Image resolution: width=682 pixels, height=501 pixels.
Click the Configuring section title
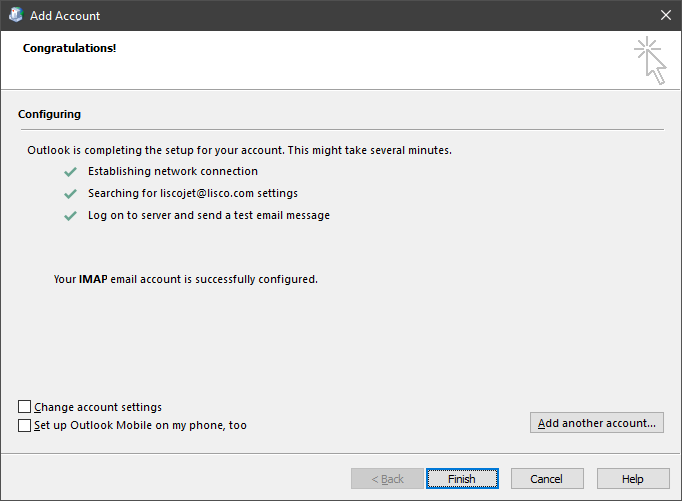[x=49, y=114]
